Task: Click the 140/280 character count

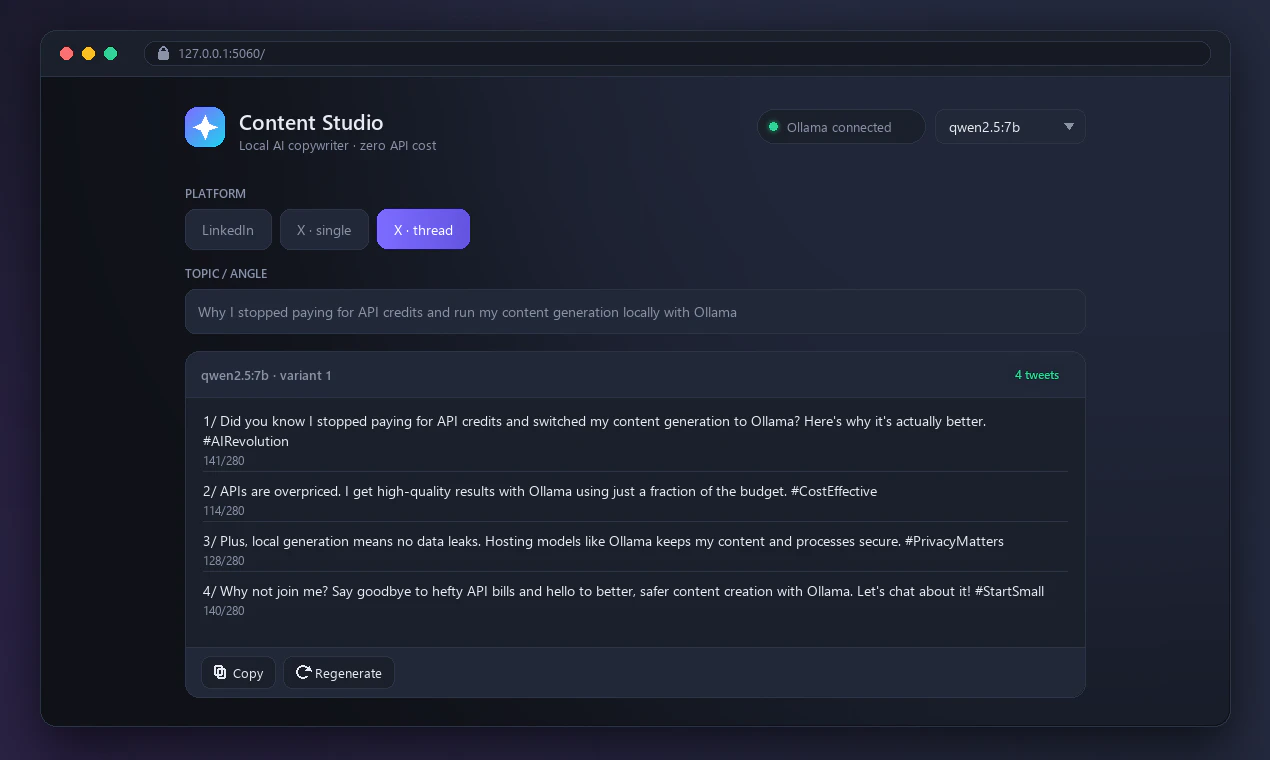Action: tap(224, 611)
